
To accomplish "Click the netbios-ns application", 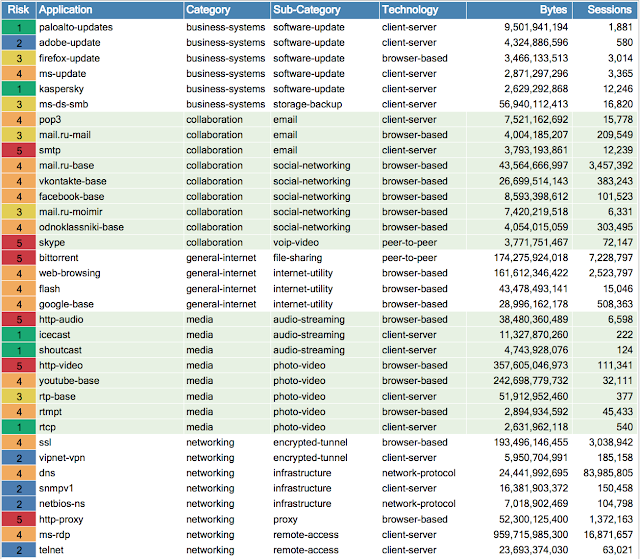I will point(62,504).
